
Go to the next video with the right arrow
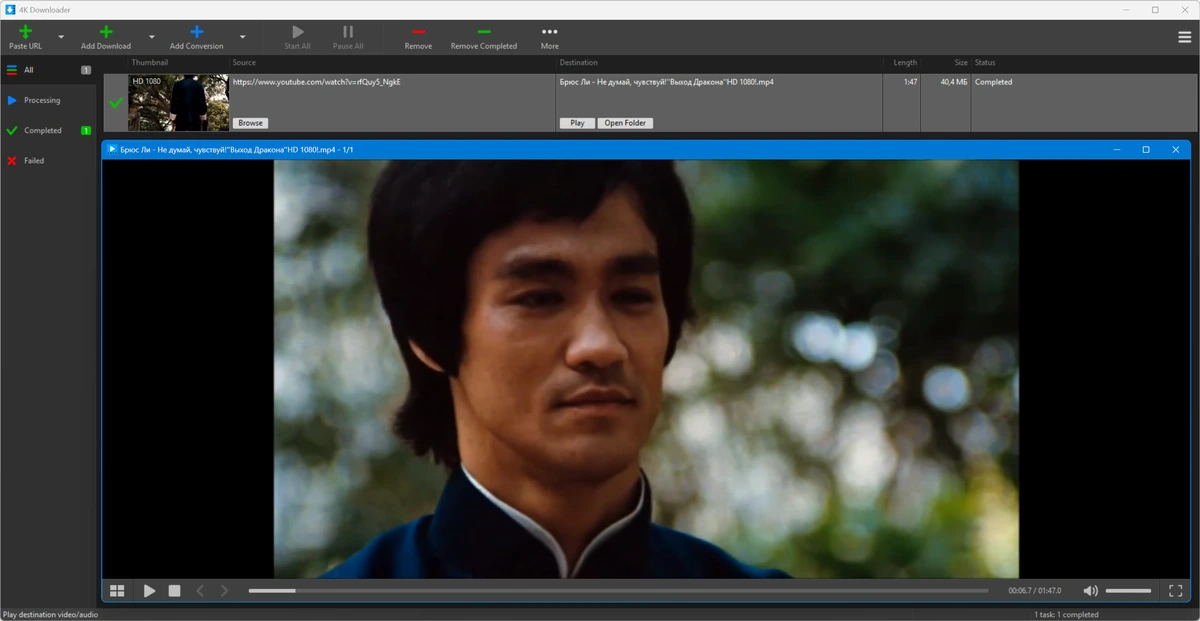pyautogui.click(x=224, y=591)
